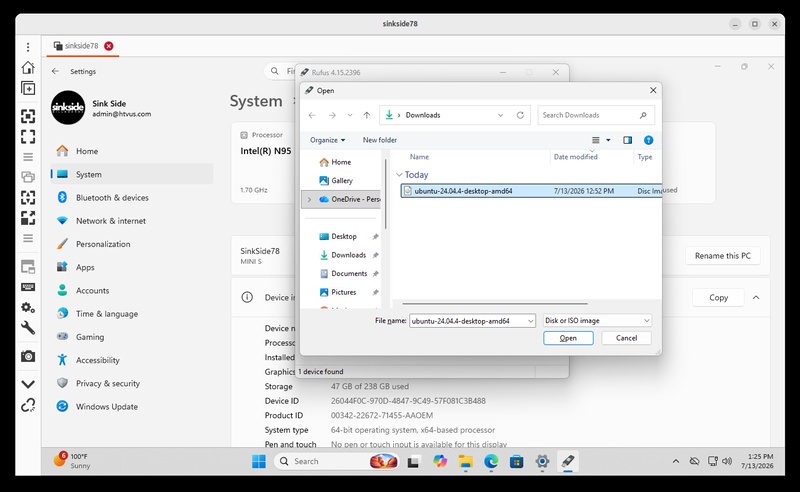Click the new connection plus icon
This screenshot has height=492, width=800.
pos(28,88)
